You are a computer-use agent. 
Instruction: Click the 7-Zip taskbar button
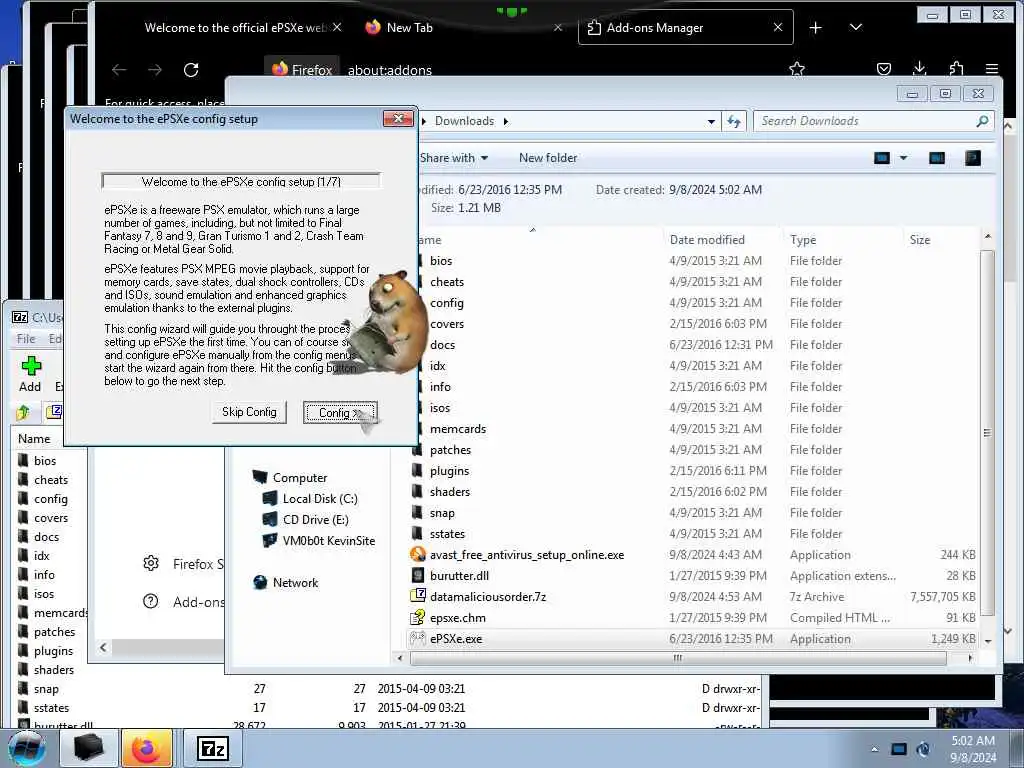[213, 748]
